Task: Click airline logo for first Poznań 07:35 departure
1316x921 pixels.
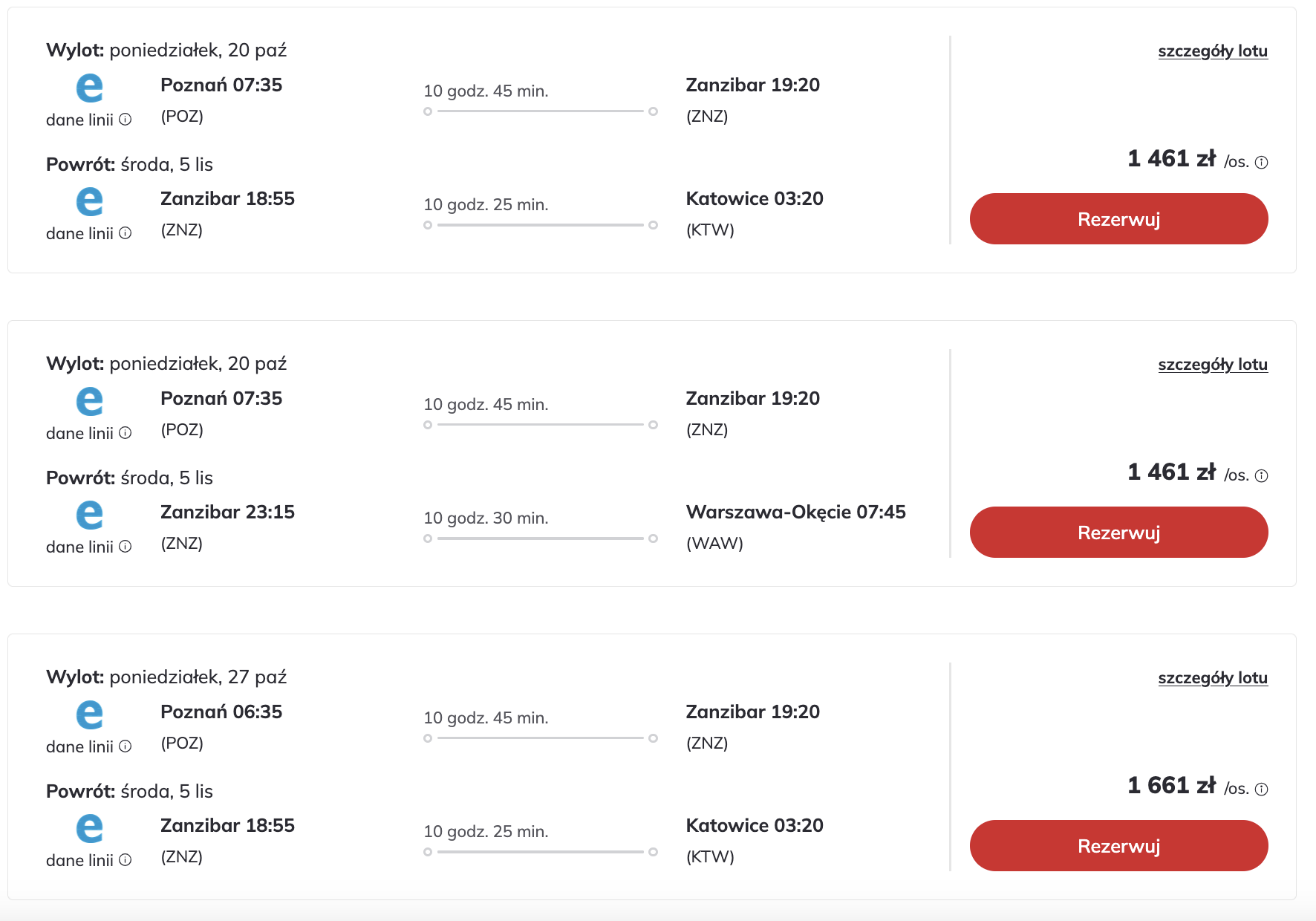Action: tap(89, 88)
